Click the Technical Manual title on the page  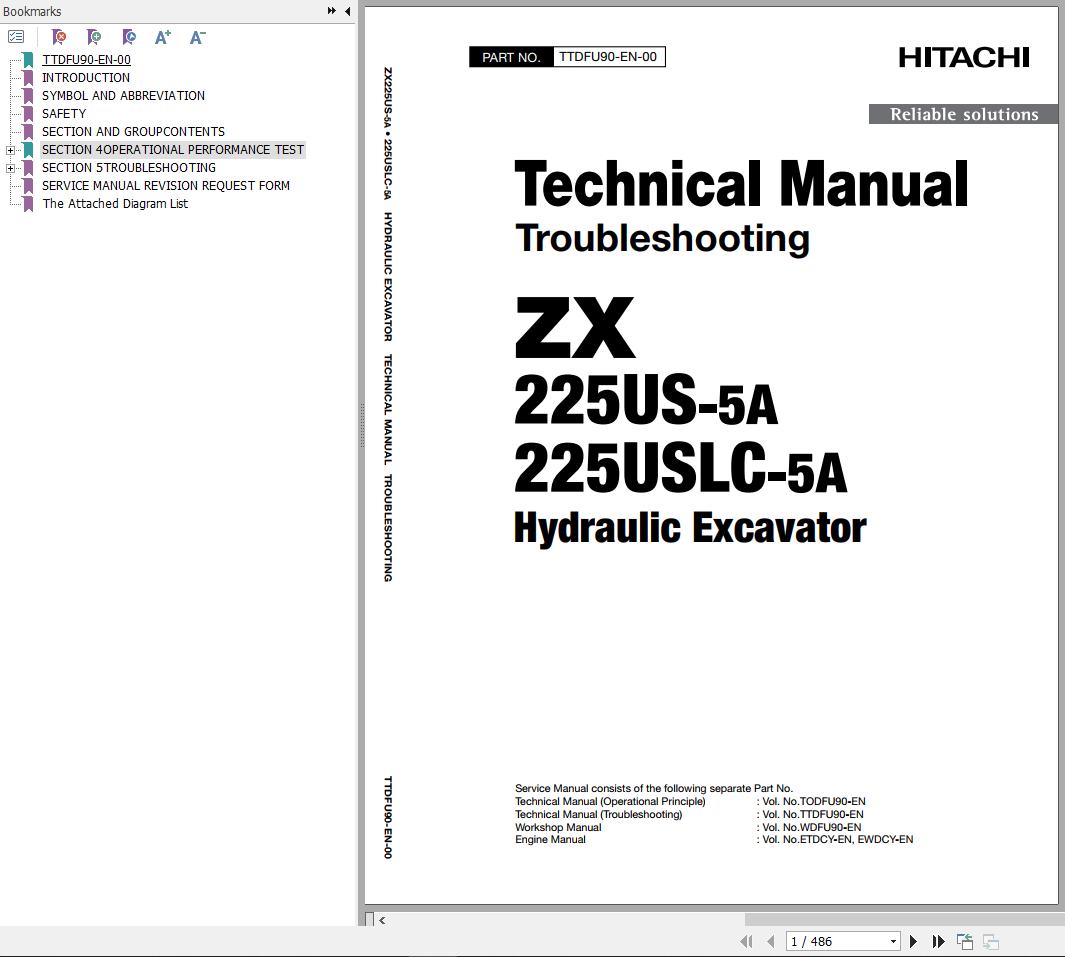point(741,184)
